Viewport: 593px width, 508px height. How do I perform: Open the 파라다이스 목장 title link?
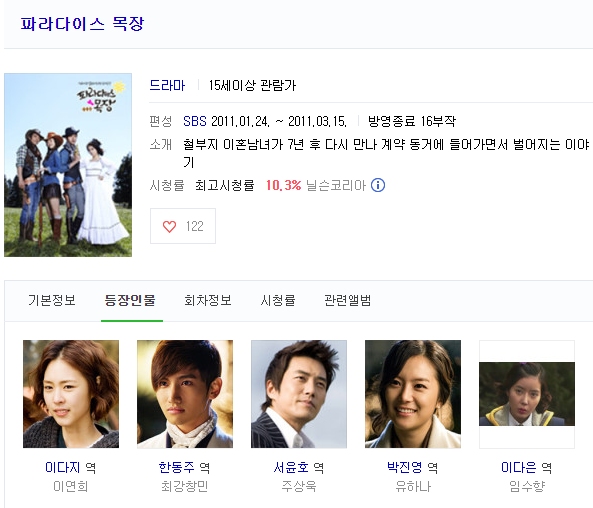[x=82, y=24]
